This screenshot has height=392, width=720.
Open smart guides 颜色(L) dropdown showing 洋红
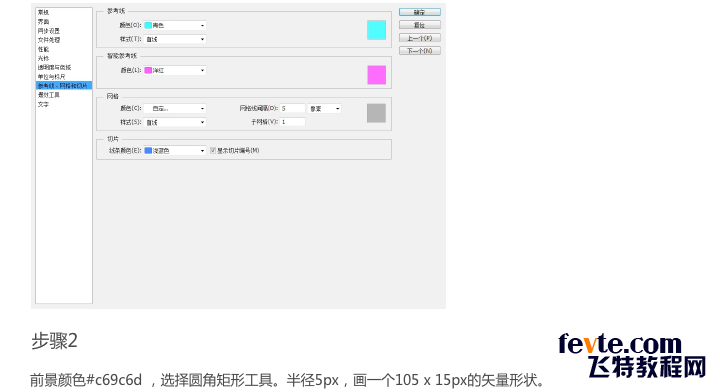coord(174,71)
